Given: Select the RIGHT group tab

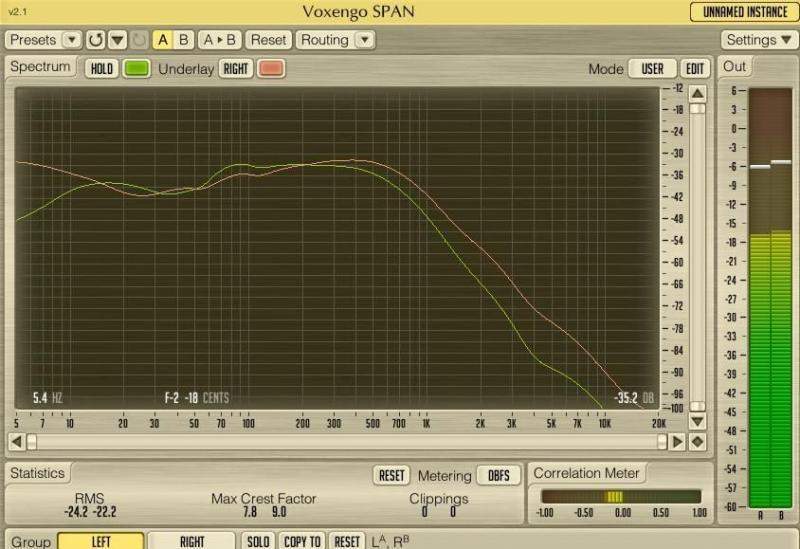Looking at the screenshot, I should coord(191,541).
